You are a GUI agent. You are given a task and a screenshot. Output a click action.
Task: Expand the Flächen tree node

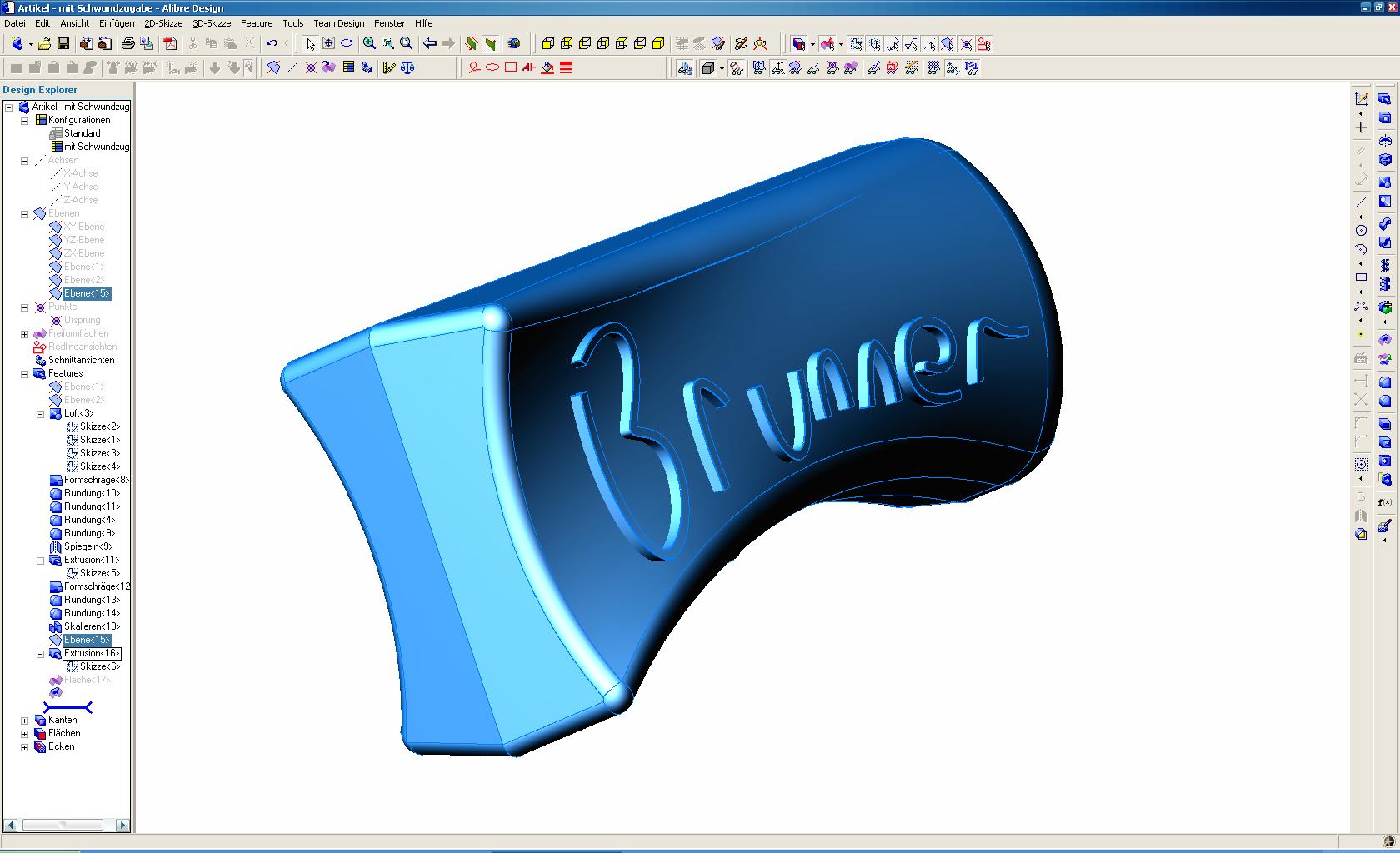point(25,733)
